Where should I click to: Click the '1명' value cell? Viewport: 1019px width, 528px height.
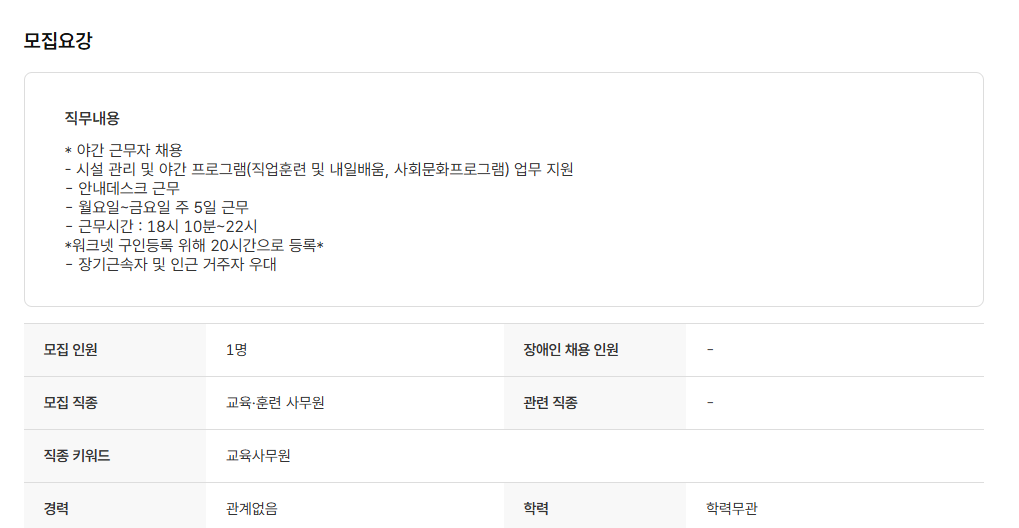[236, 350]
